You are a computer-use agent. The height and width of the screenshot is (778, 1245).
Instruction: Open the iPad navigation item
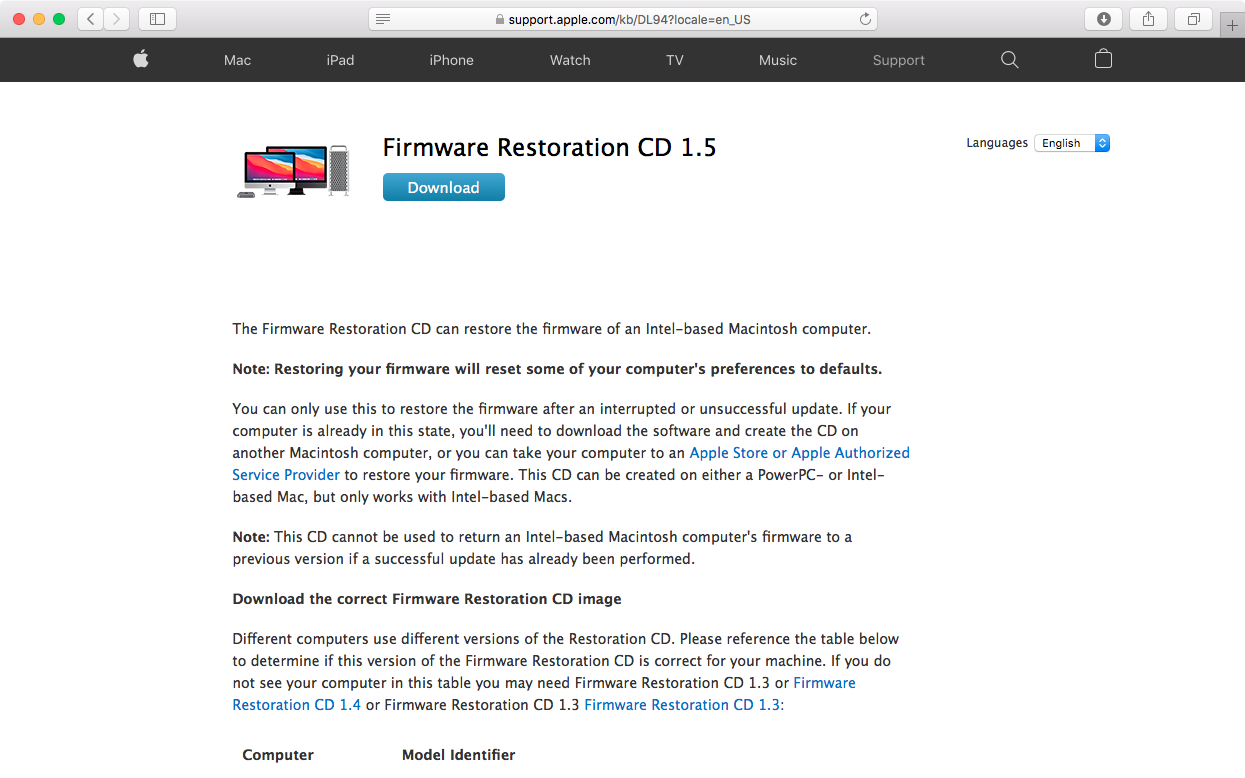[340, 60]
